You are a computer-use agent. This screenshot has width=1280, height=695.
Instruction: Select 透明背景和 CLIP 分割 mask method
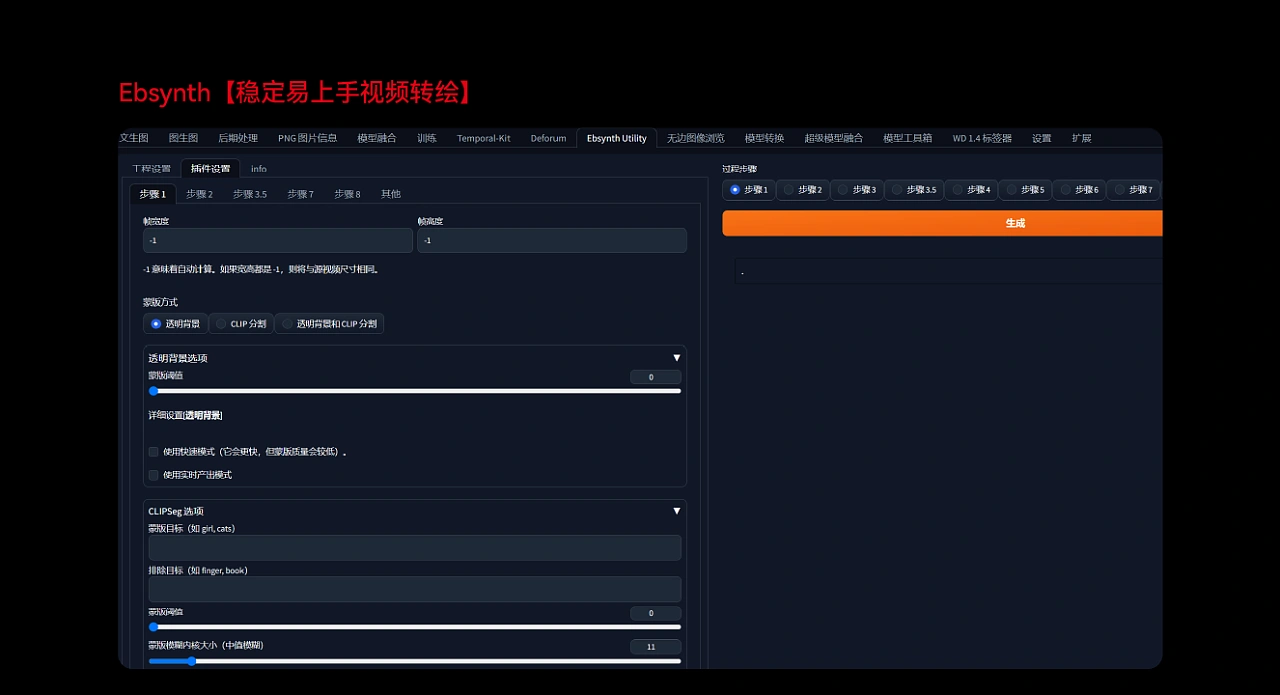pyautogui.click(x=329, y=324)
